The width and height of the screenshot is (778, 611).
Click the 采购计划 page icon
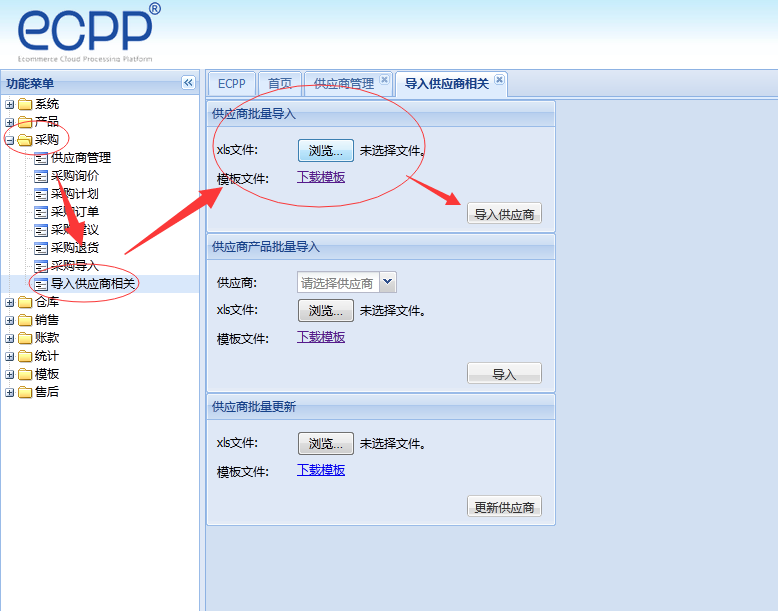coord(41,194)
